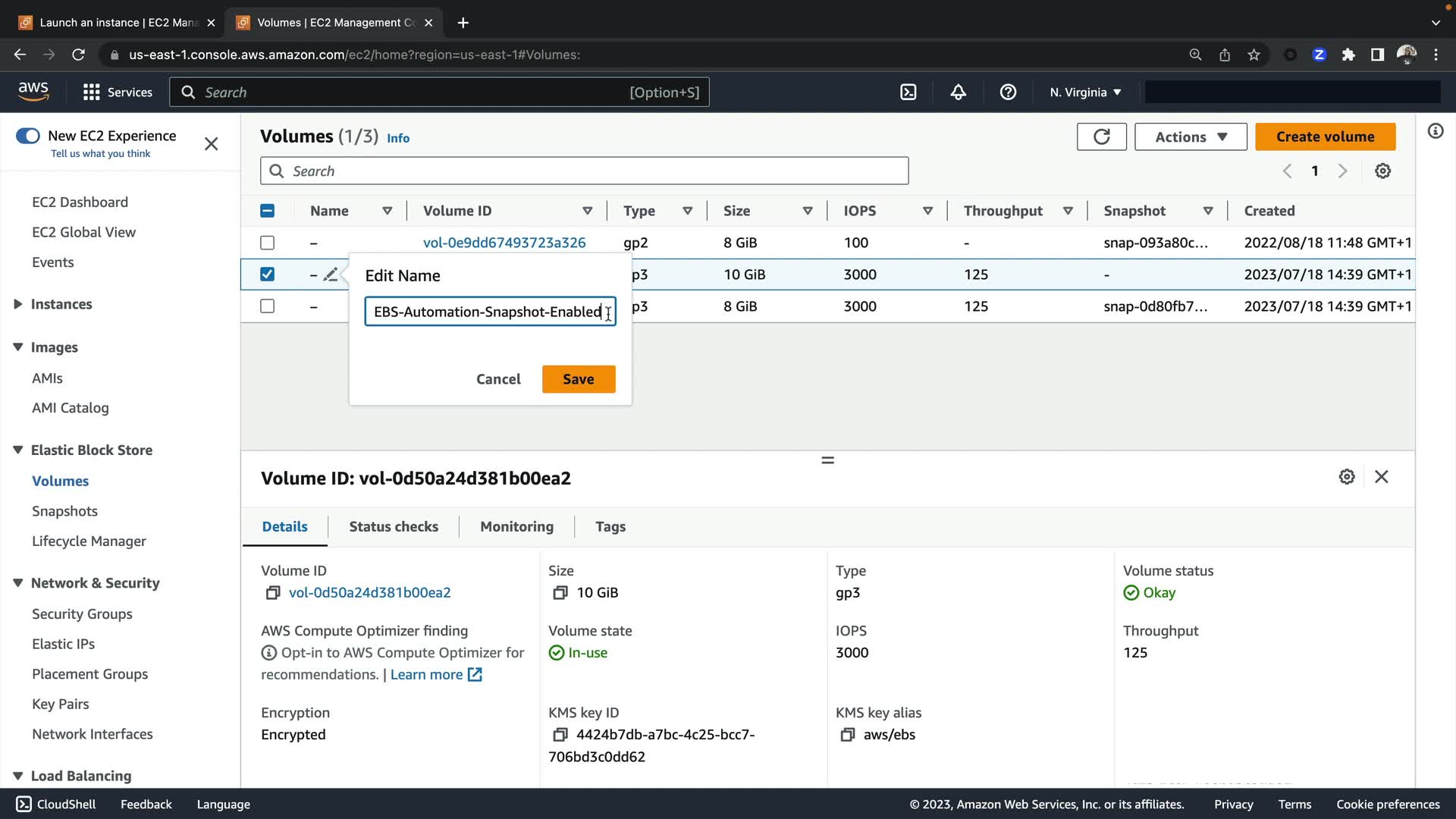
Task: Open the Services grid menu icon
Action: click(x=92, y=93)
